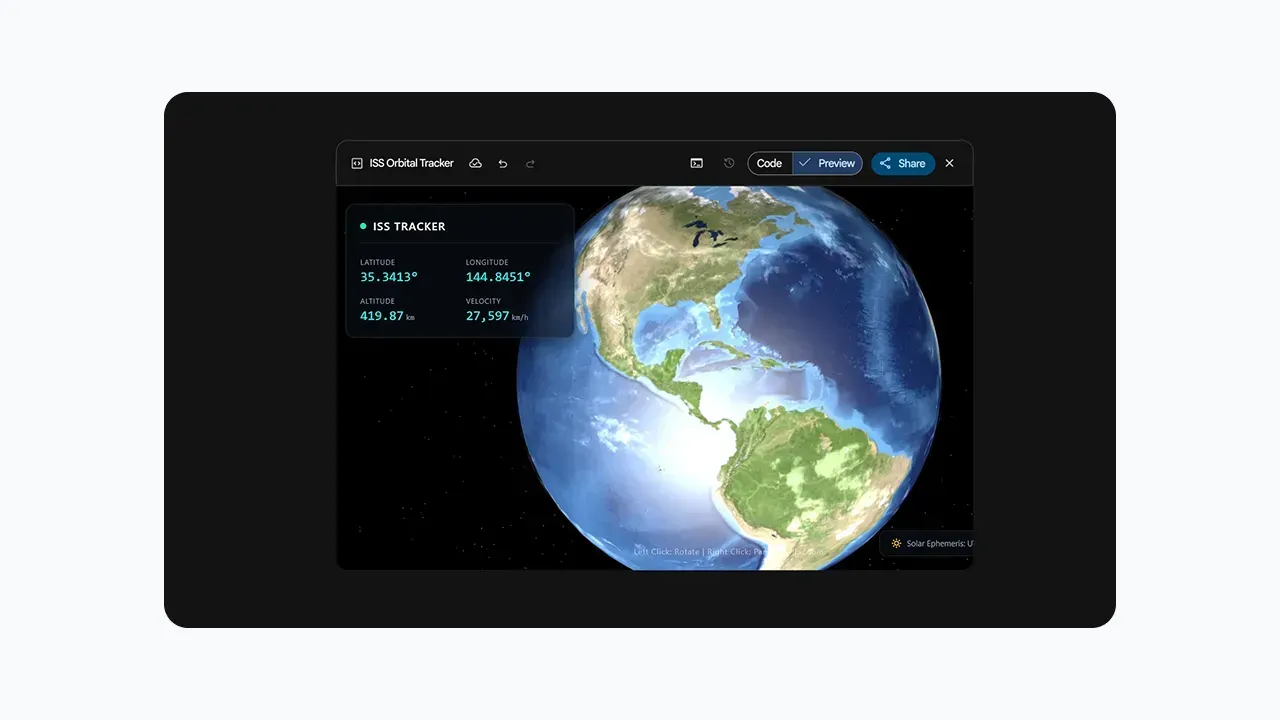Screen dimensions: 1280x720
Task: Click the ISS Orbital Tracker title
Action: tap(412, 163)
